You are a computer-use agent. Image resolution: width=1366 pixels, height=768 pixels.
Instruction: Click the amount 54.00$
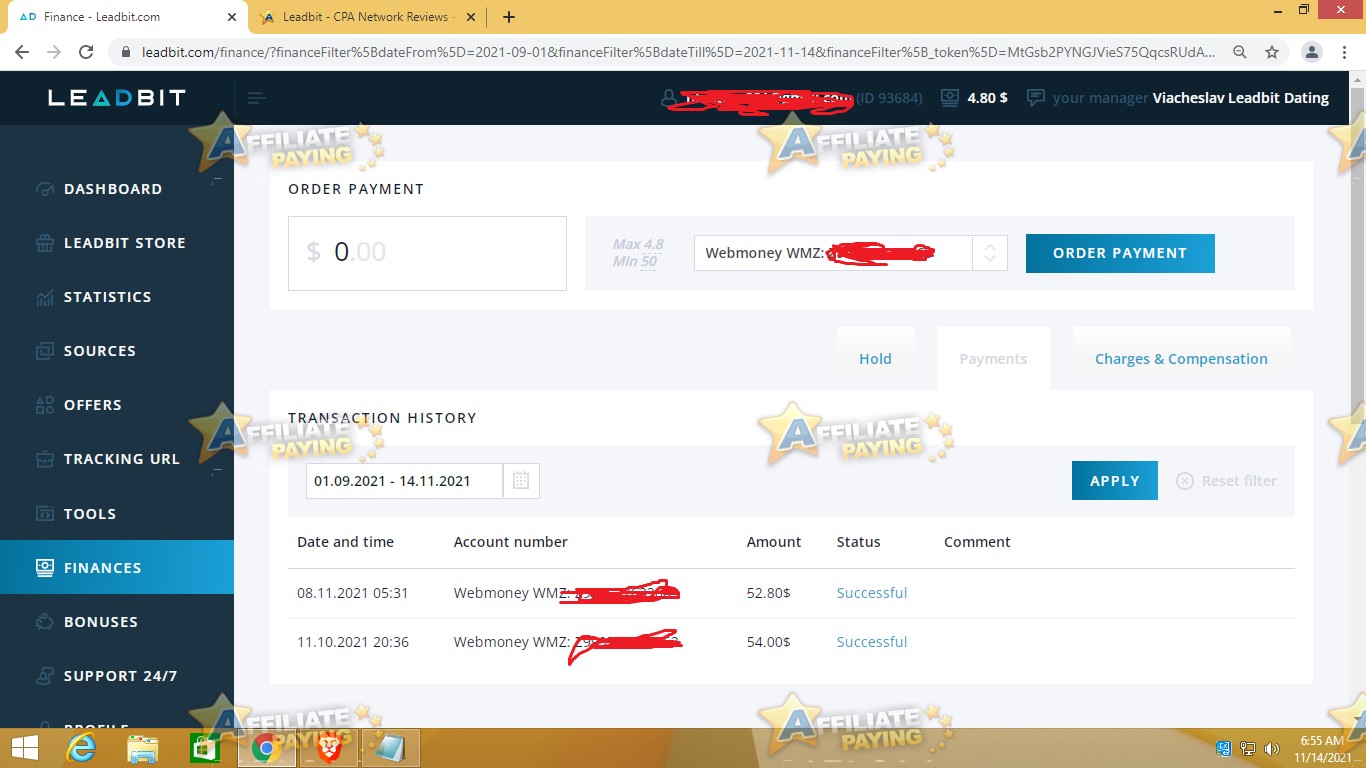[x=769, y=642]
